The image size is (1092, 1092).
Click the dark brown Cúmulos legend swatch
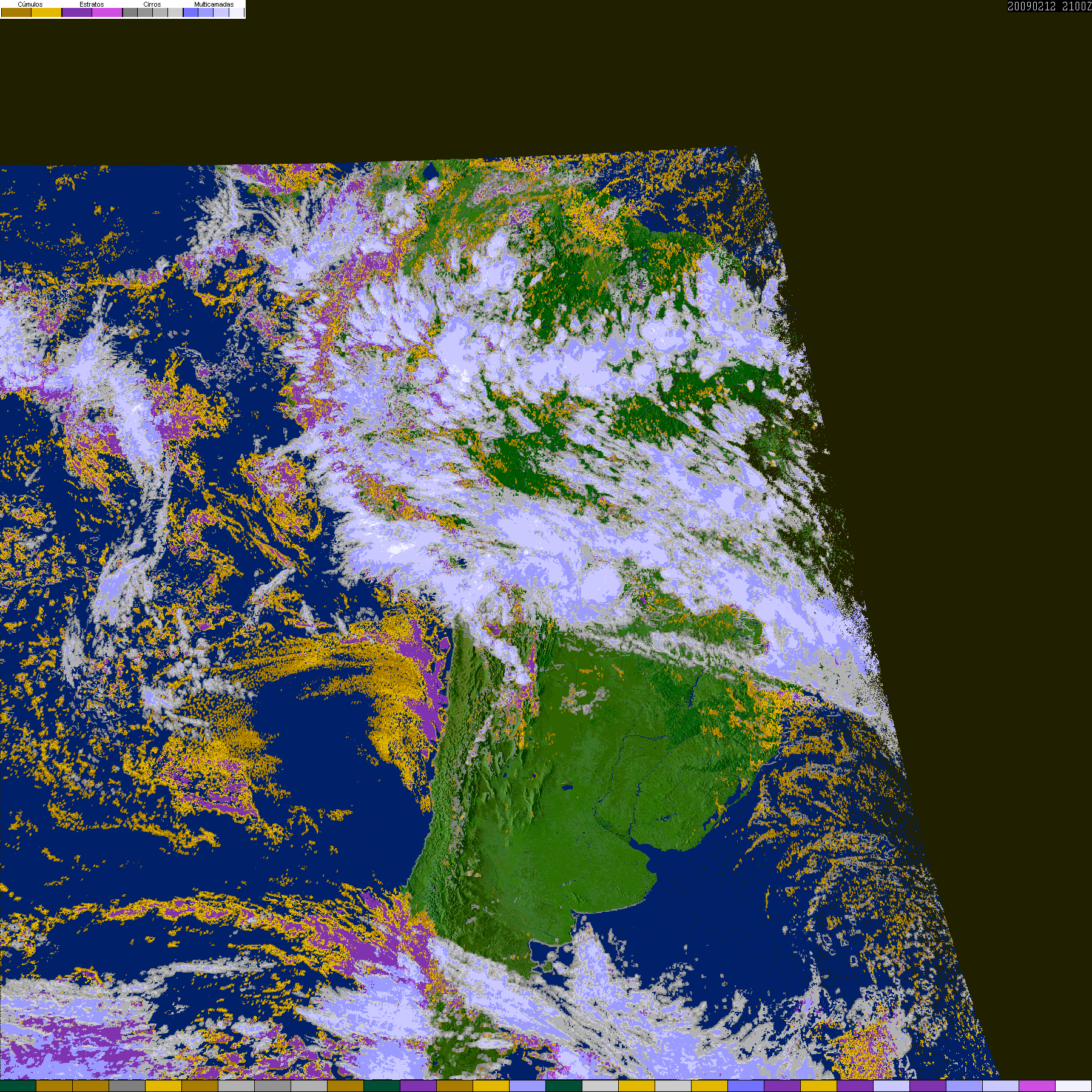pyautogui.click(x=16, y=12)
